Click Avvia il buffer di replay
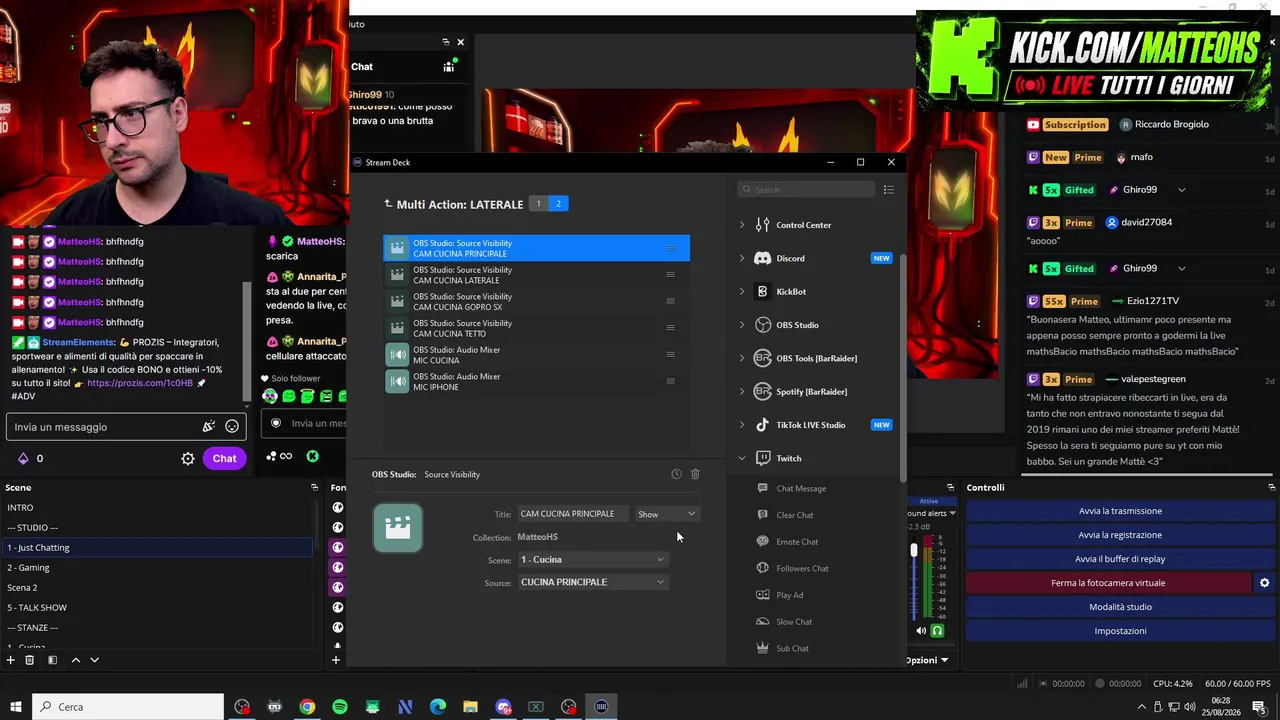The image size is (1280, 720). [1120, 559]
